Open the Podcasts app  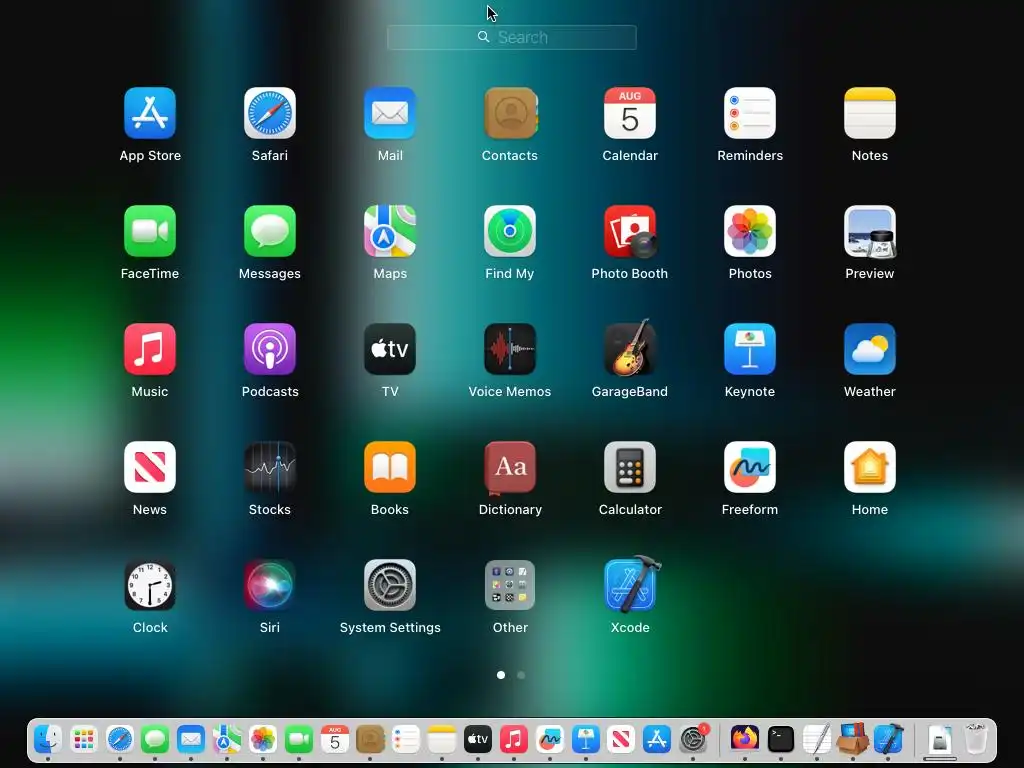(x=270, y=349)
